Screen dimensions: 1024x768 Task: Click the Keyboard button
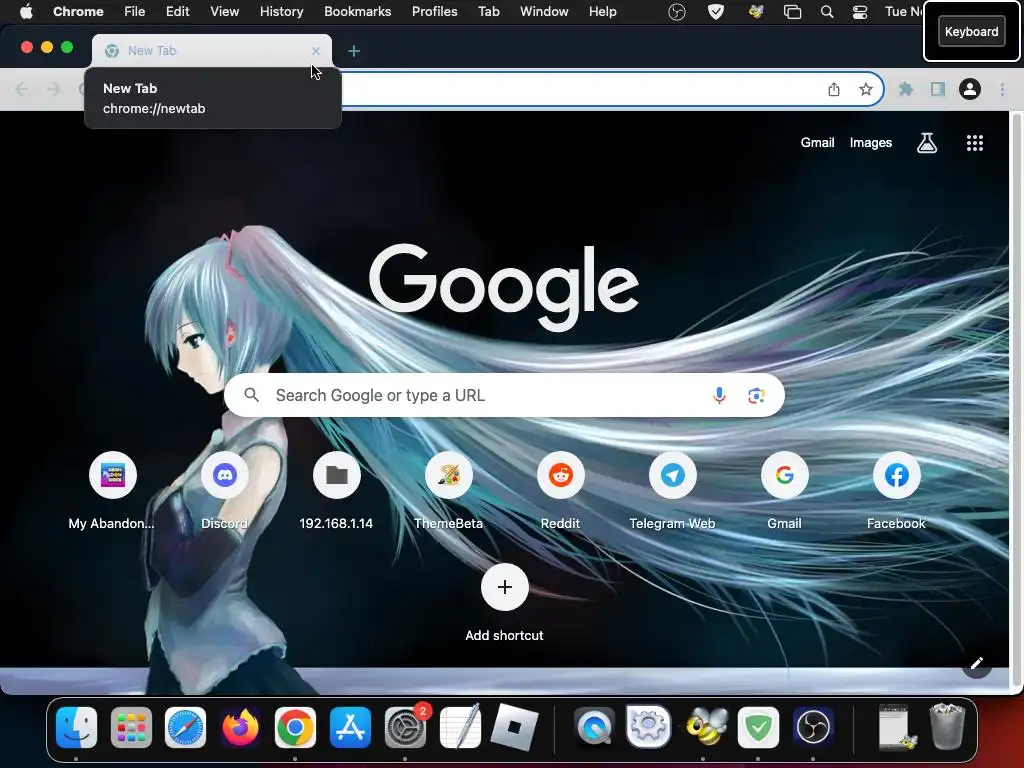click(971, 31)
